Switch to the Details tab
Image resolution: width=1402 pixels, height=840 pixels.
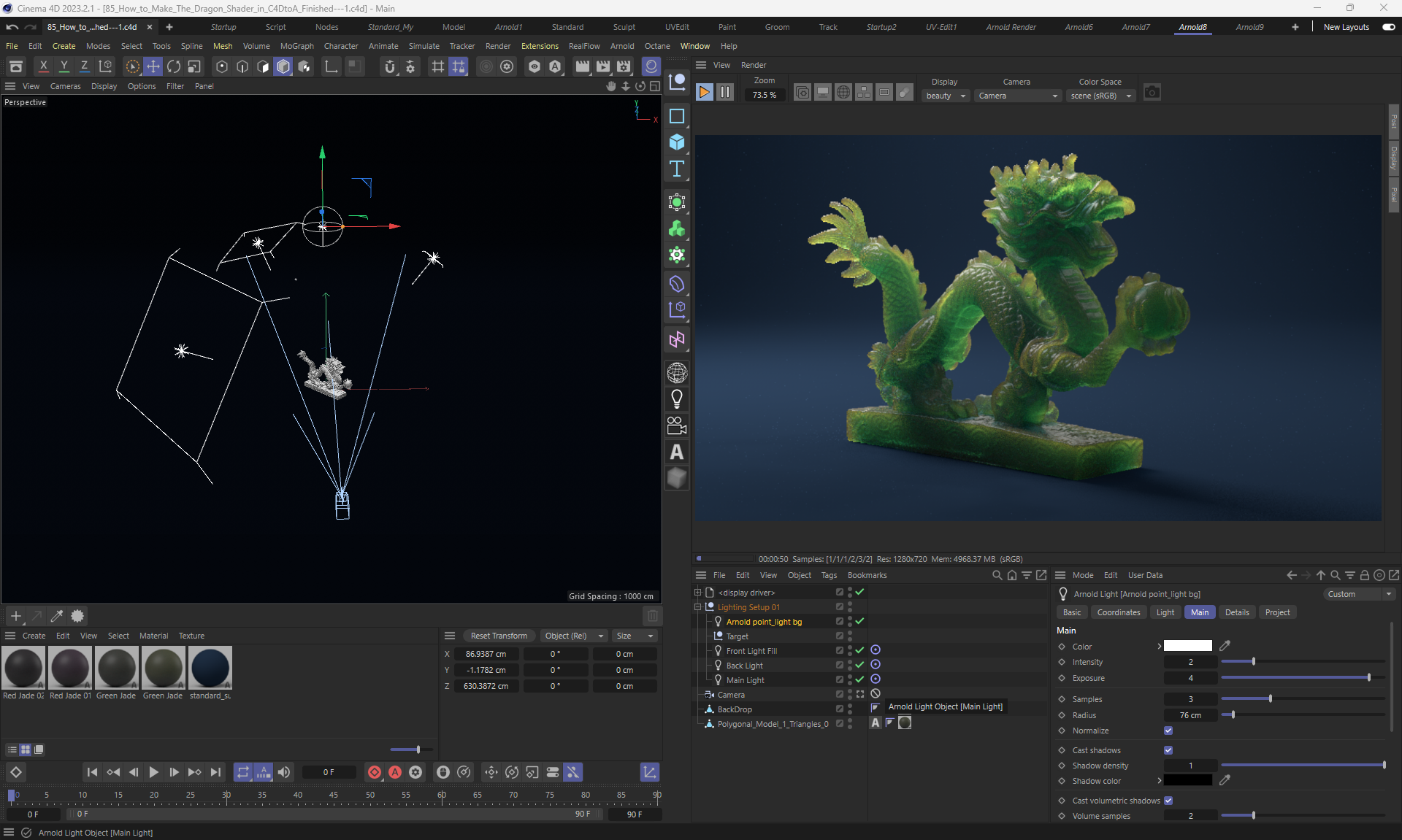(1236, 612)
